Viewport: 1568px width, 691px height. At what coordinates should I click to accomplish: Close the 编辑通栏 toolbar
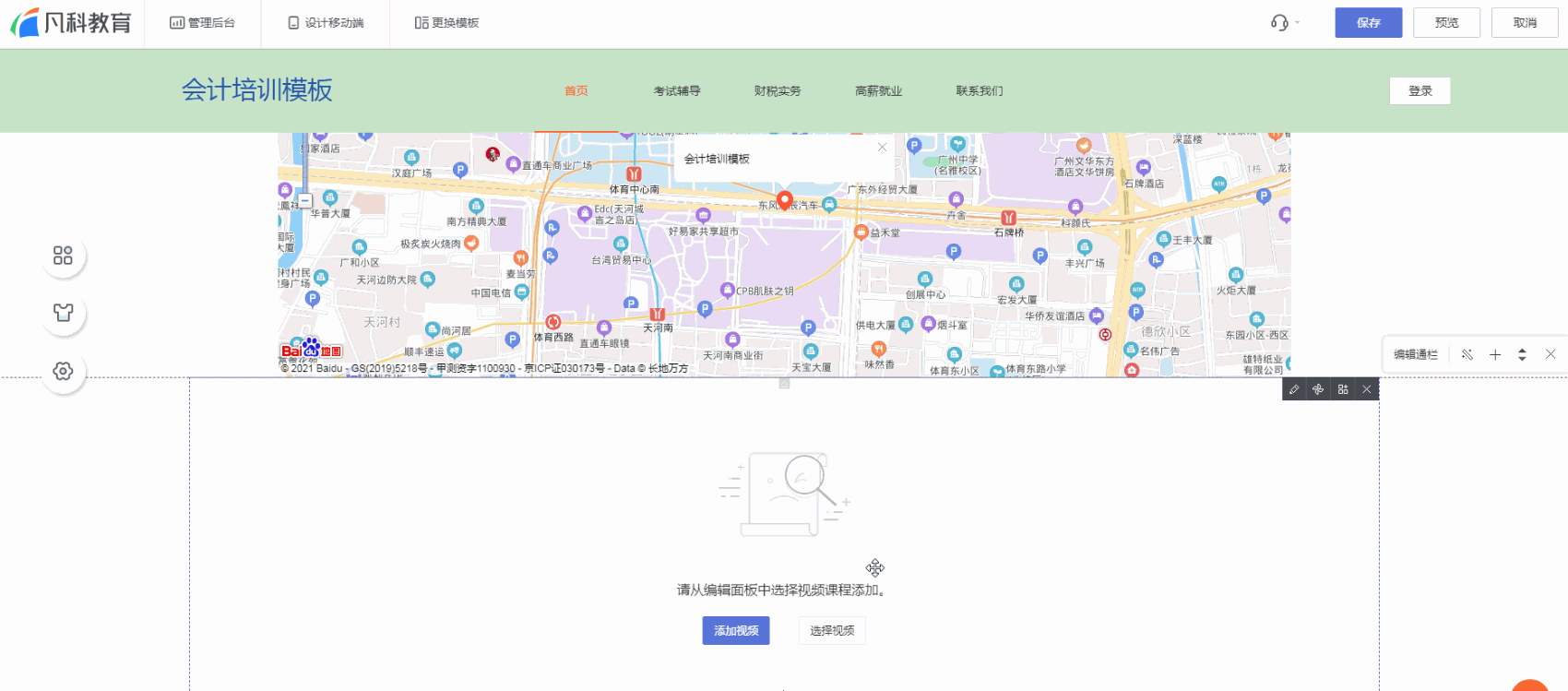tap(1550, 354)
